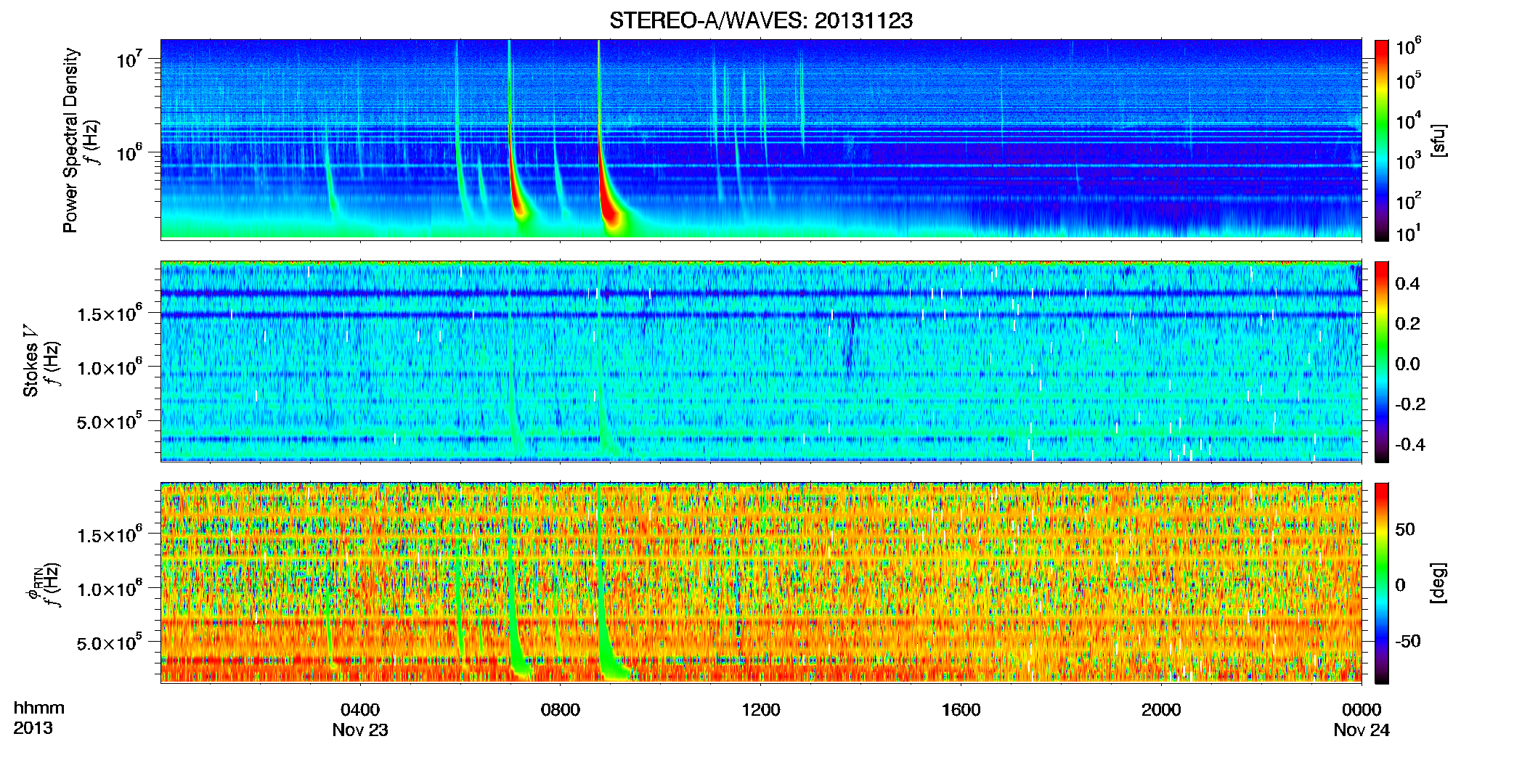Click the φRTN f (Hz) axis label
The image size is (1522, 784).
[44, 584]
